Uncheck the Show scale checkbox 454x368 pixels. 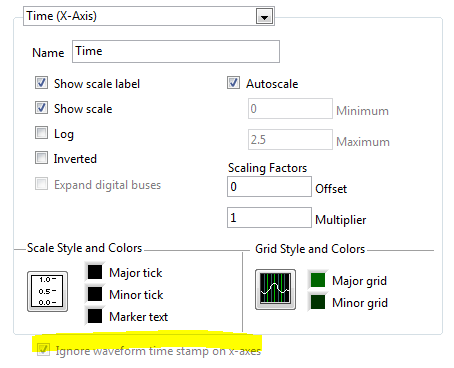click(x=41, y=108)
